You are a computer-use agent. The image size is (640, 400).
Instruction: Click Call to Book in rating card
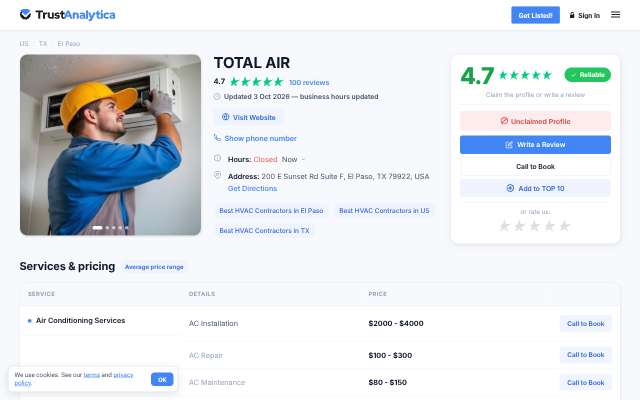(x=535, y=167)
